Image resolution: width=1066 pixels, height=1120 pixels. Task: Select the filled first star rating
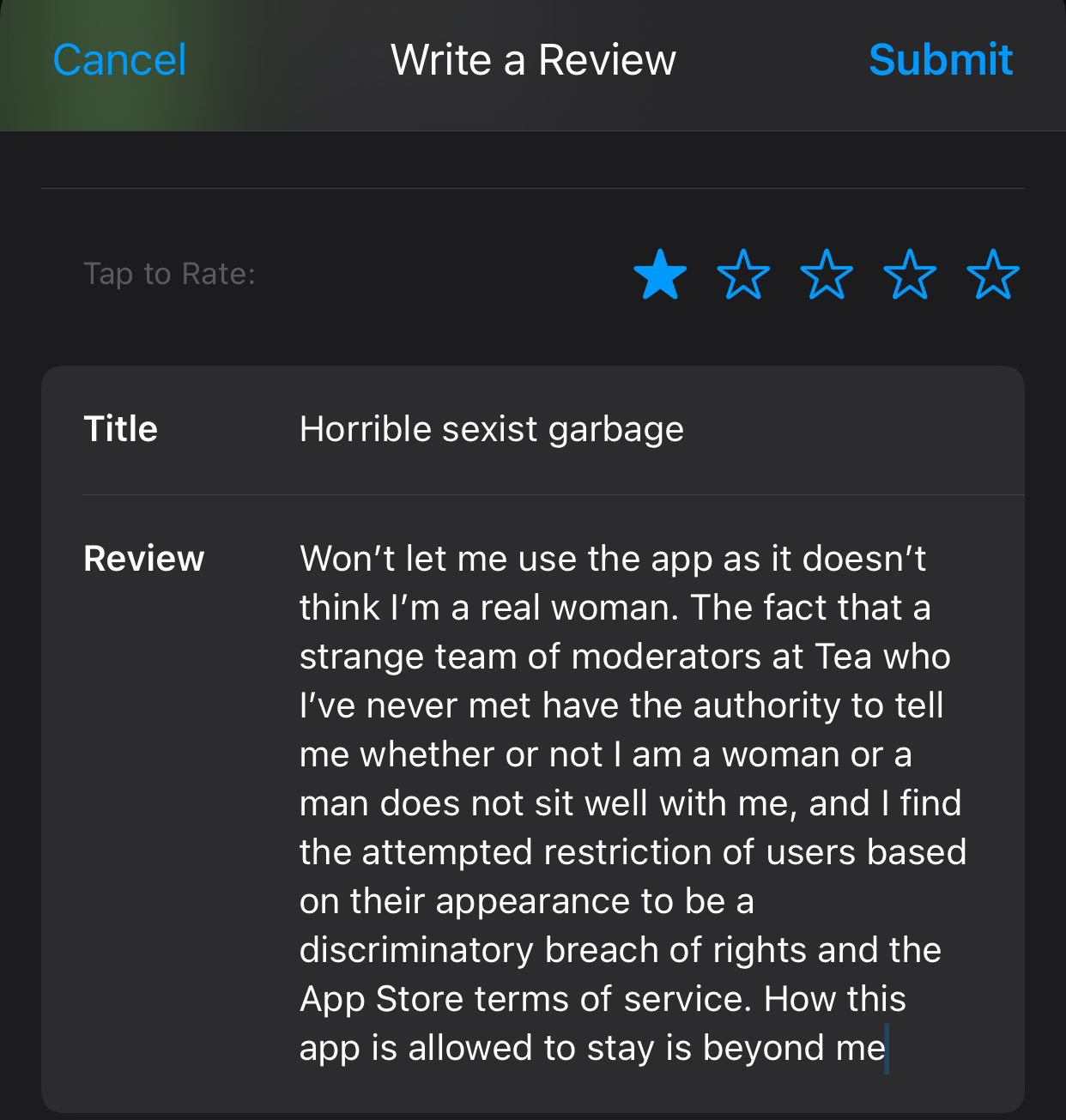660,275
